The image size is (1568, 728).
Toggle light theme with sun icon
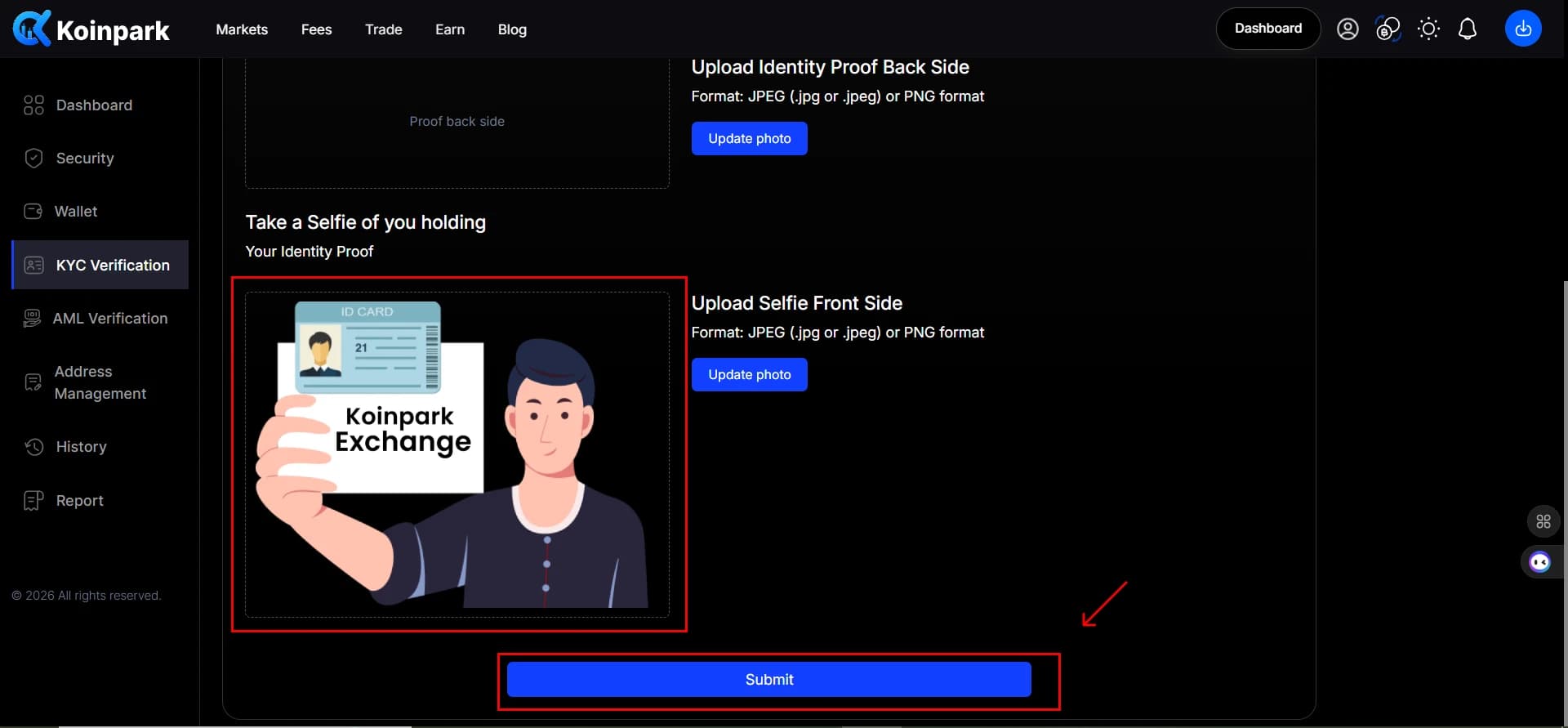pyautogui.click(x=1428, y=29)
